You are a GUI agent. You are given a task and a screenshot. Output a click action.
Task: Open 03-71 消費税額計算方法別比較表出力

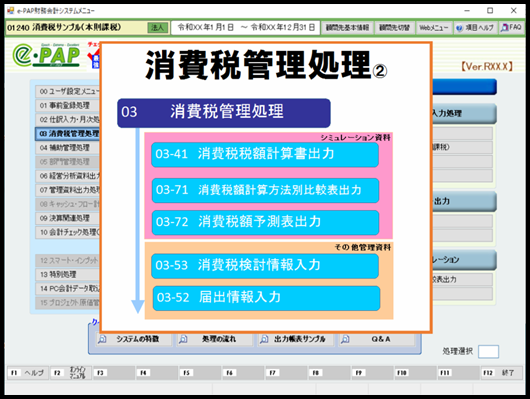265,190
